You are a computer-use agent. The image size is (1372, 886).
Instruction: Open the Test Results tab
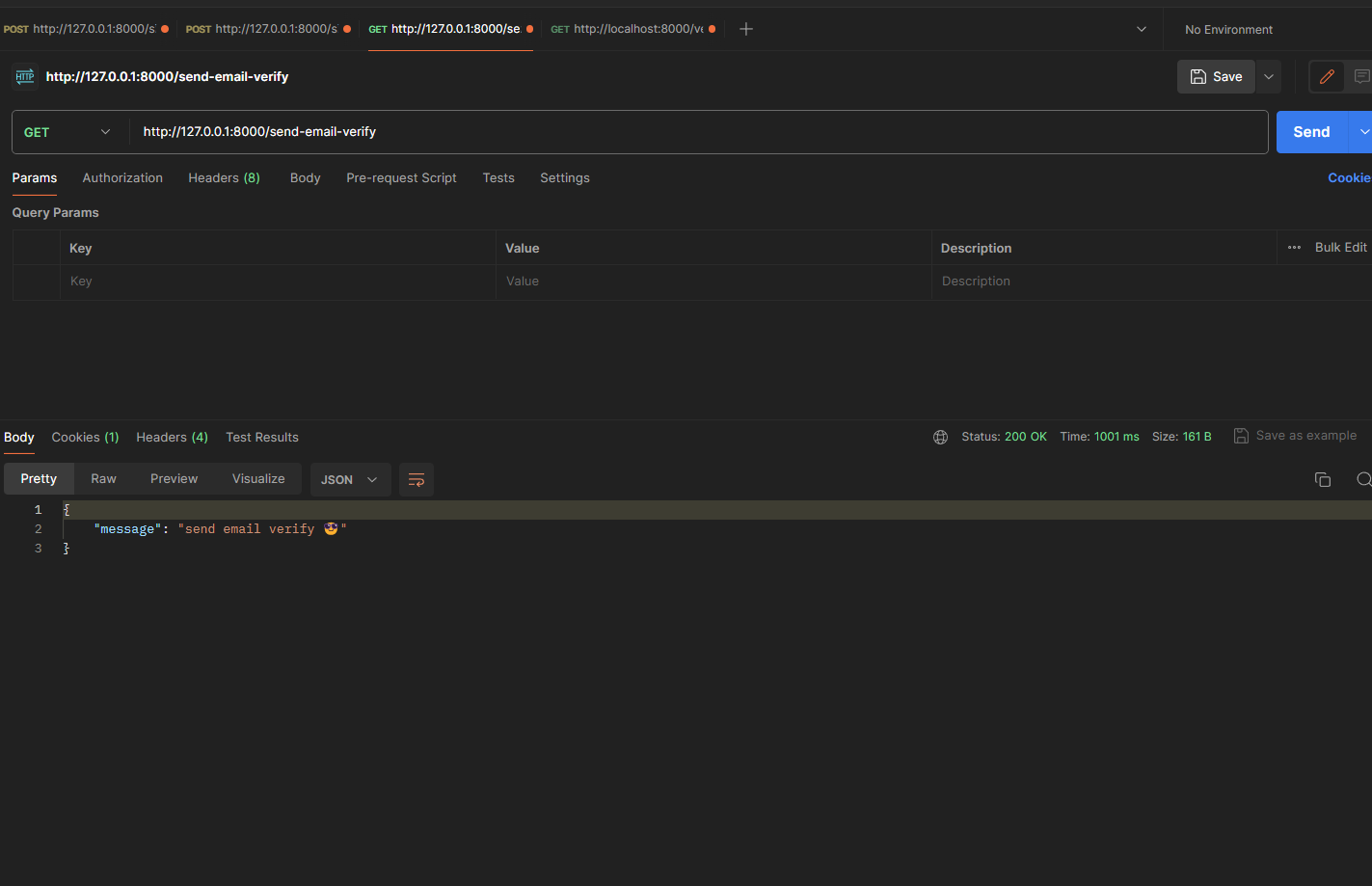point(262,438)
